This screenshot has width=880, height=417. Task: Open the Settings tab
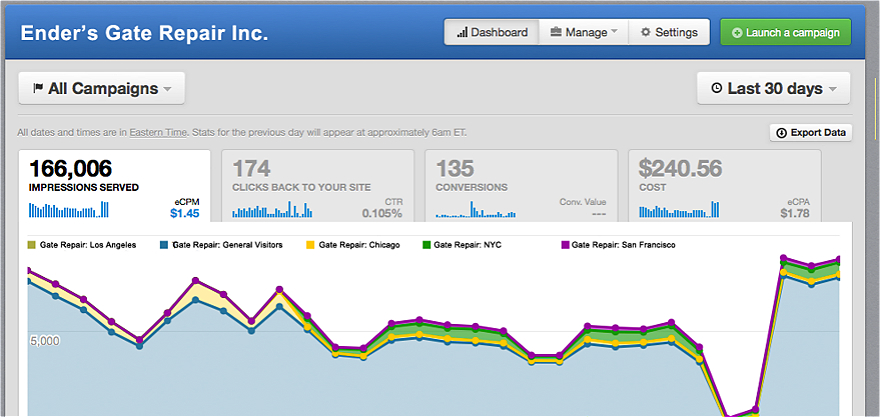click(669, 32)
